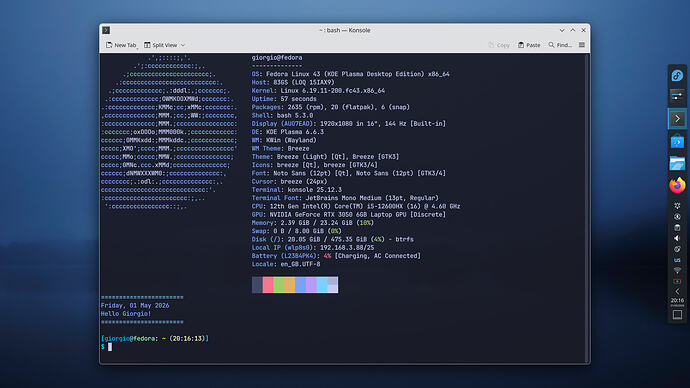Open the Dolphin file manager
The width and height of the screenshot is (690, 388).
[677, 163]
